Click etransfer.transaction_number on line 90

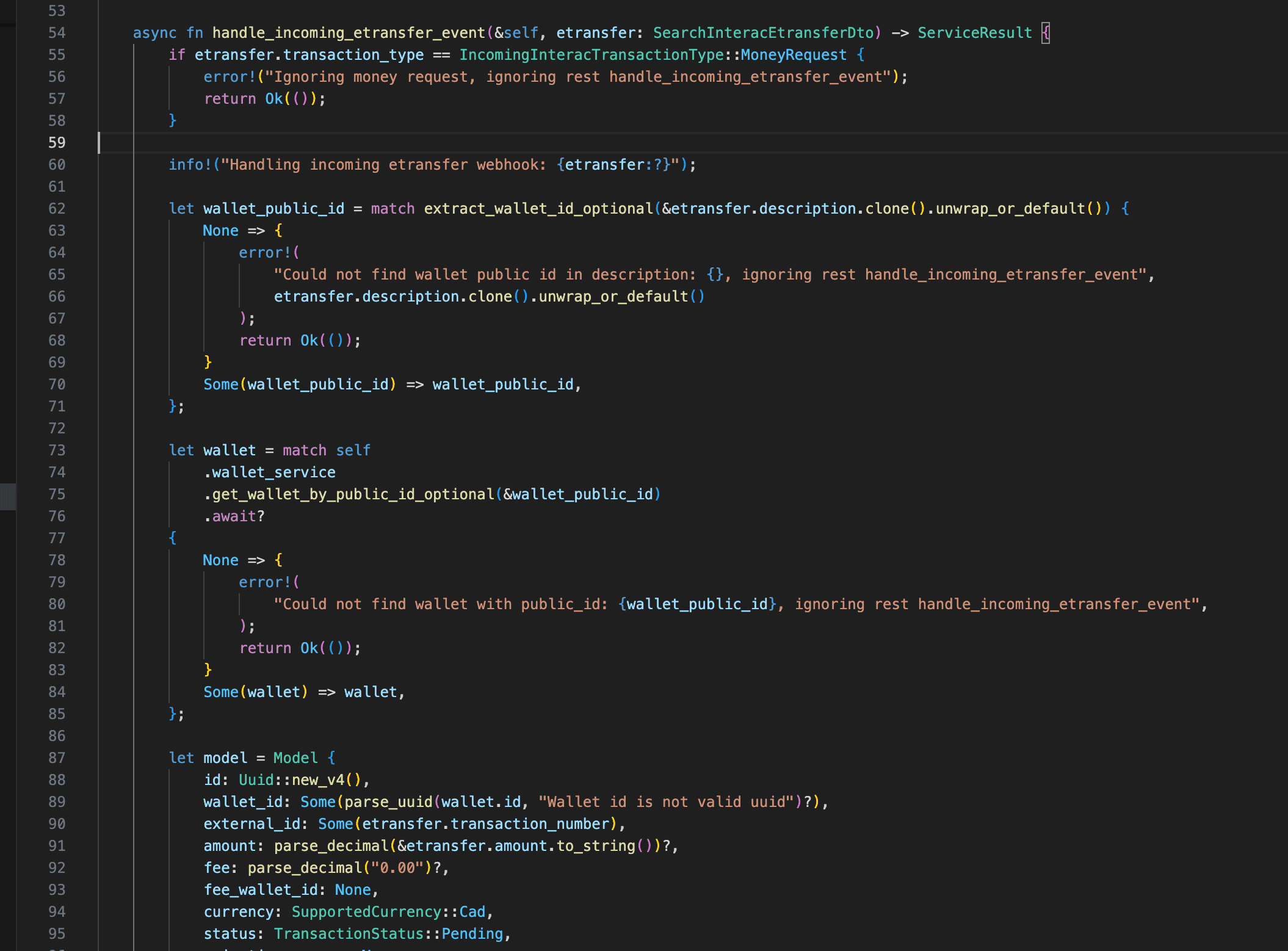click(x=485, y=824)
